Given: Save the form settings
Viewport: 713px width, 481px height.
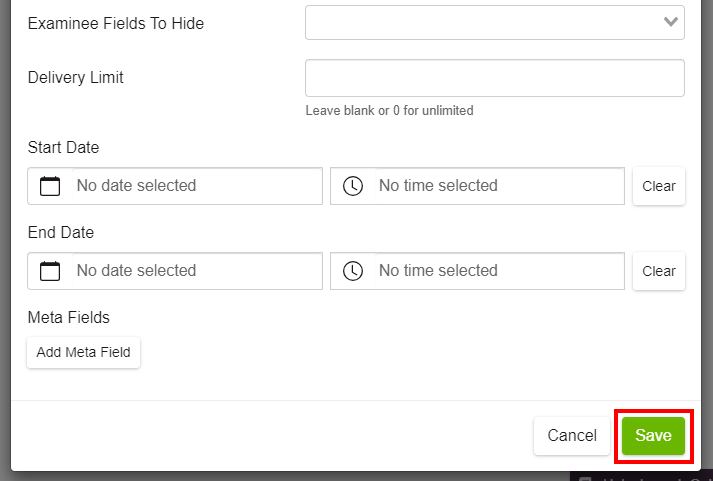Looking at the screenshot, I should pos(653,436).
